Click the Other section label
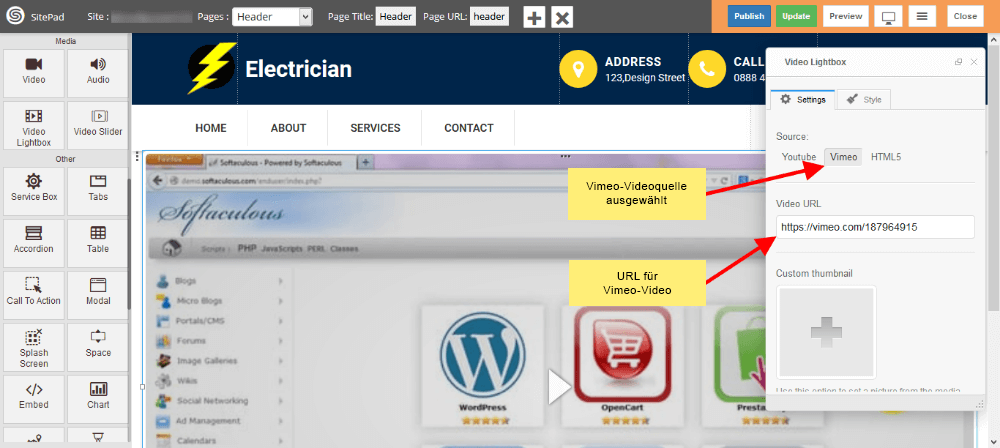1000x448 pixels. 65,159
